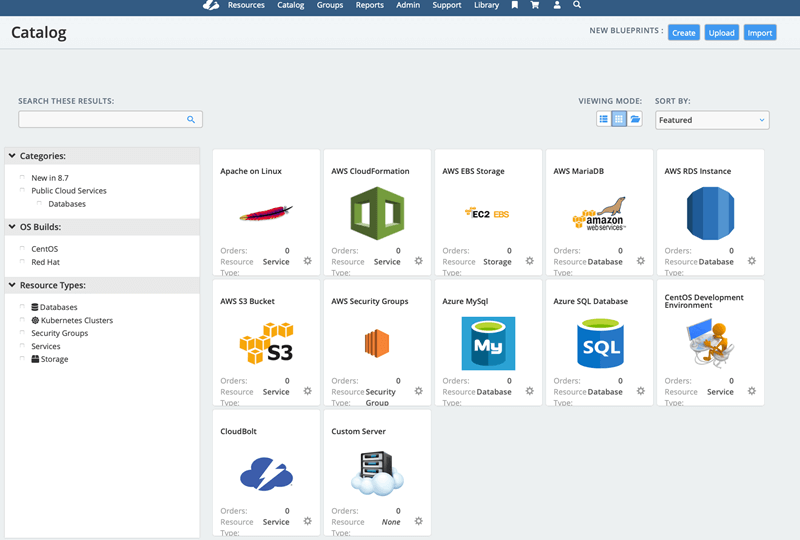Open the shopping cart icon
800x540 pixels.
(x=535, y=5)
